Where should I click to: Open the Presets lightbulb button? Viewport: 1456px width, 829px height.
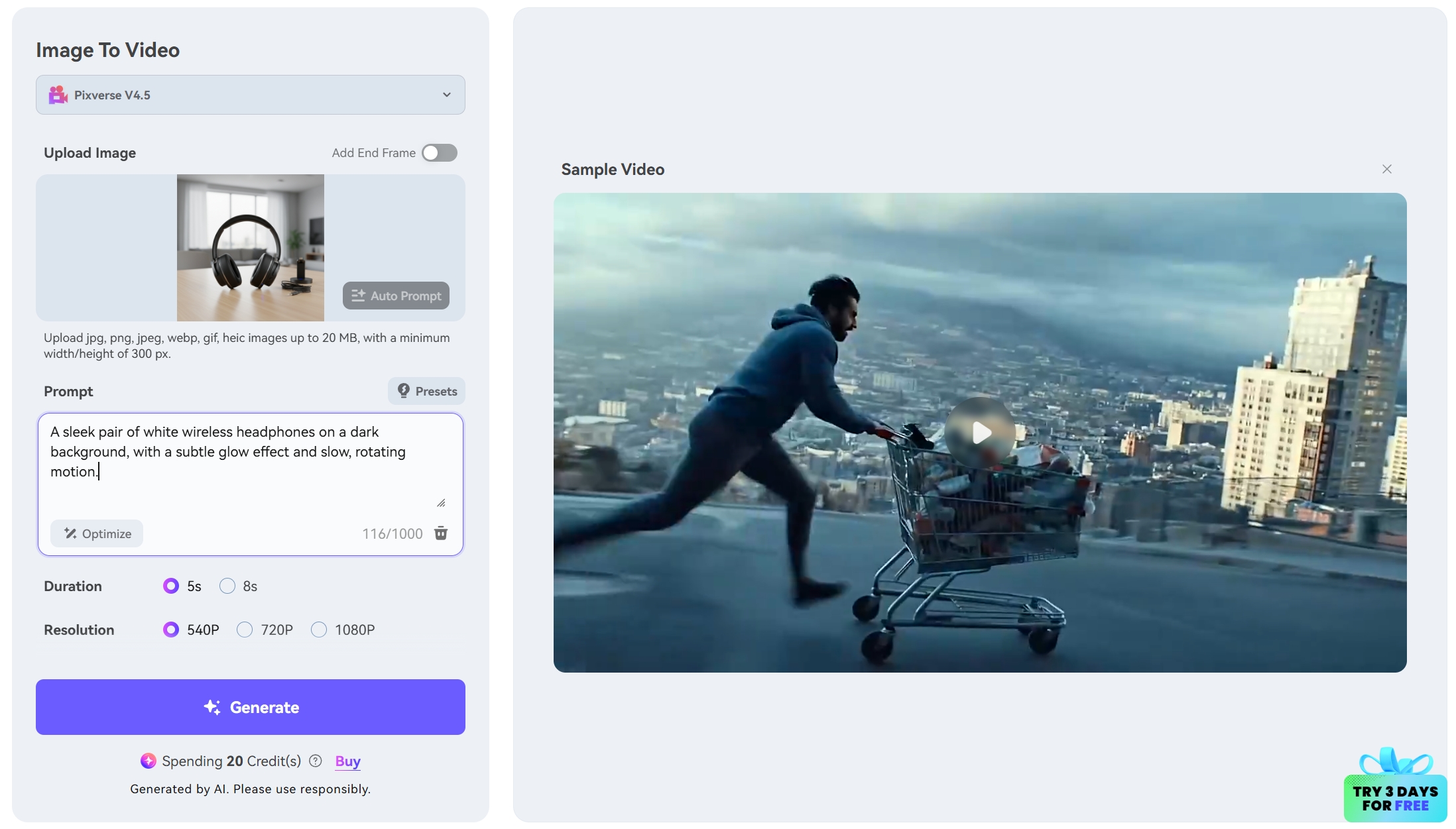point(426,391)
